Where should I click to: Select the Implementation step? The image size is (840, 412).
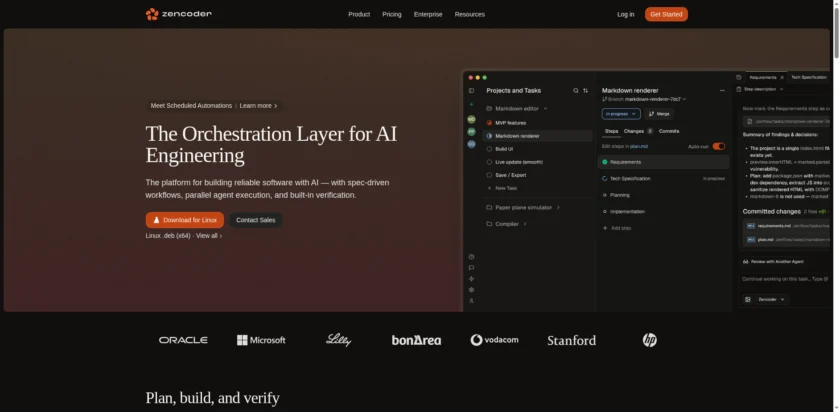[x=663, y=212]
